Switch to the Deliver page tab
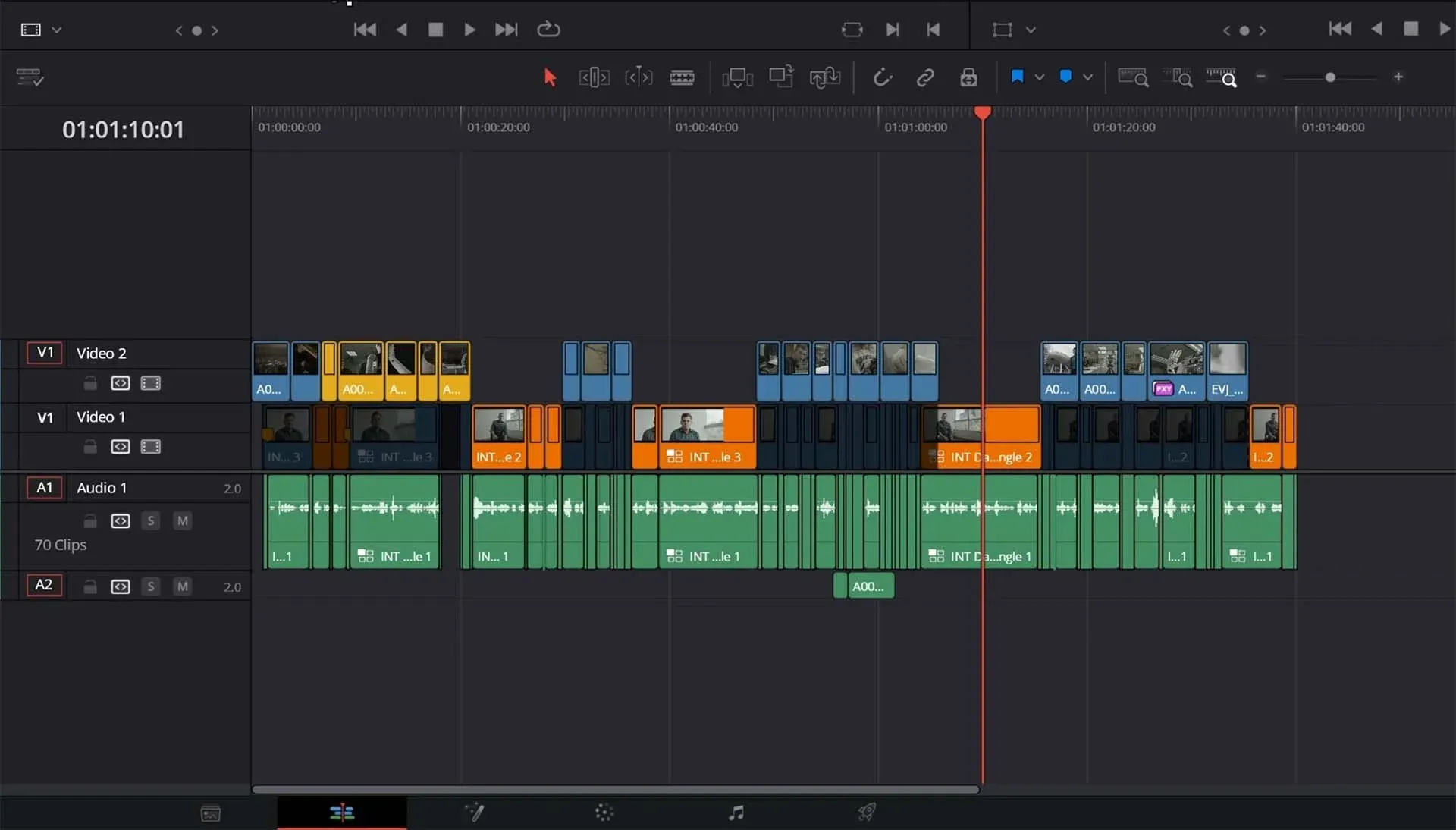 pyautogui.click(x=867, y=813)
